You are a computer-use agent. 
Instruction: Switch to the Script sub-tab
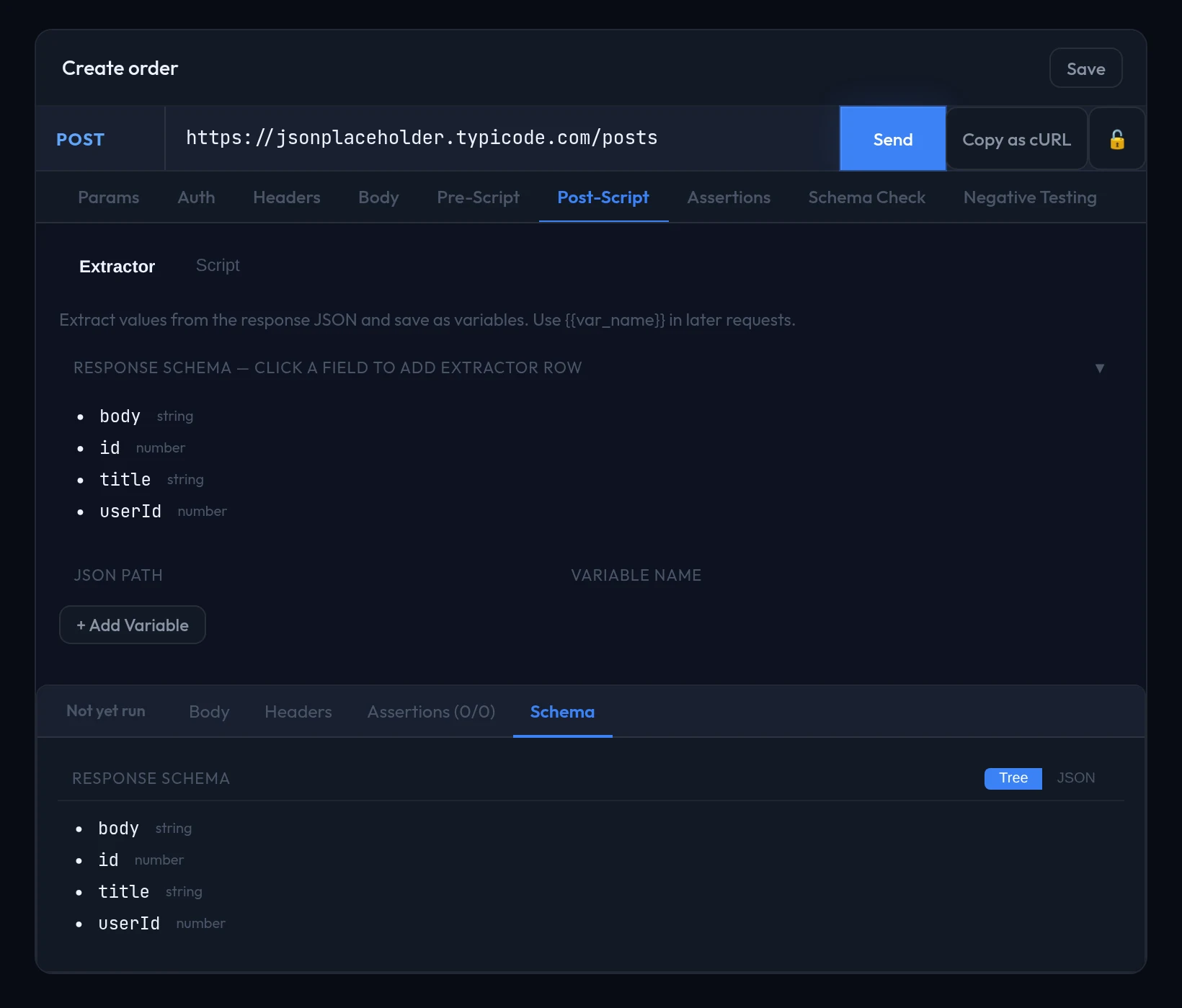(218, 265)
